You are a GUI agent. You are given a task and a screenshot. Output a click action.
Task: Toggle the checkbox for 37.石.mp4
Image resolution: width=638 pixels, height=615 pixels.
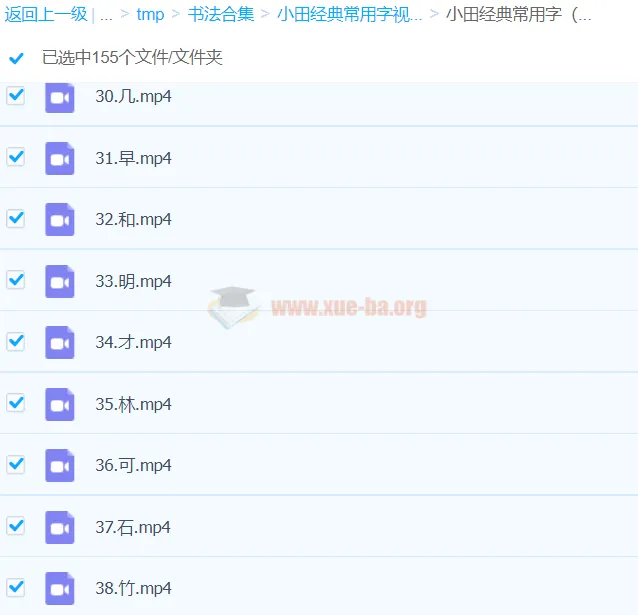pyautogui.click(x=16, y=525)
